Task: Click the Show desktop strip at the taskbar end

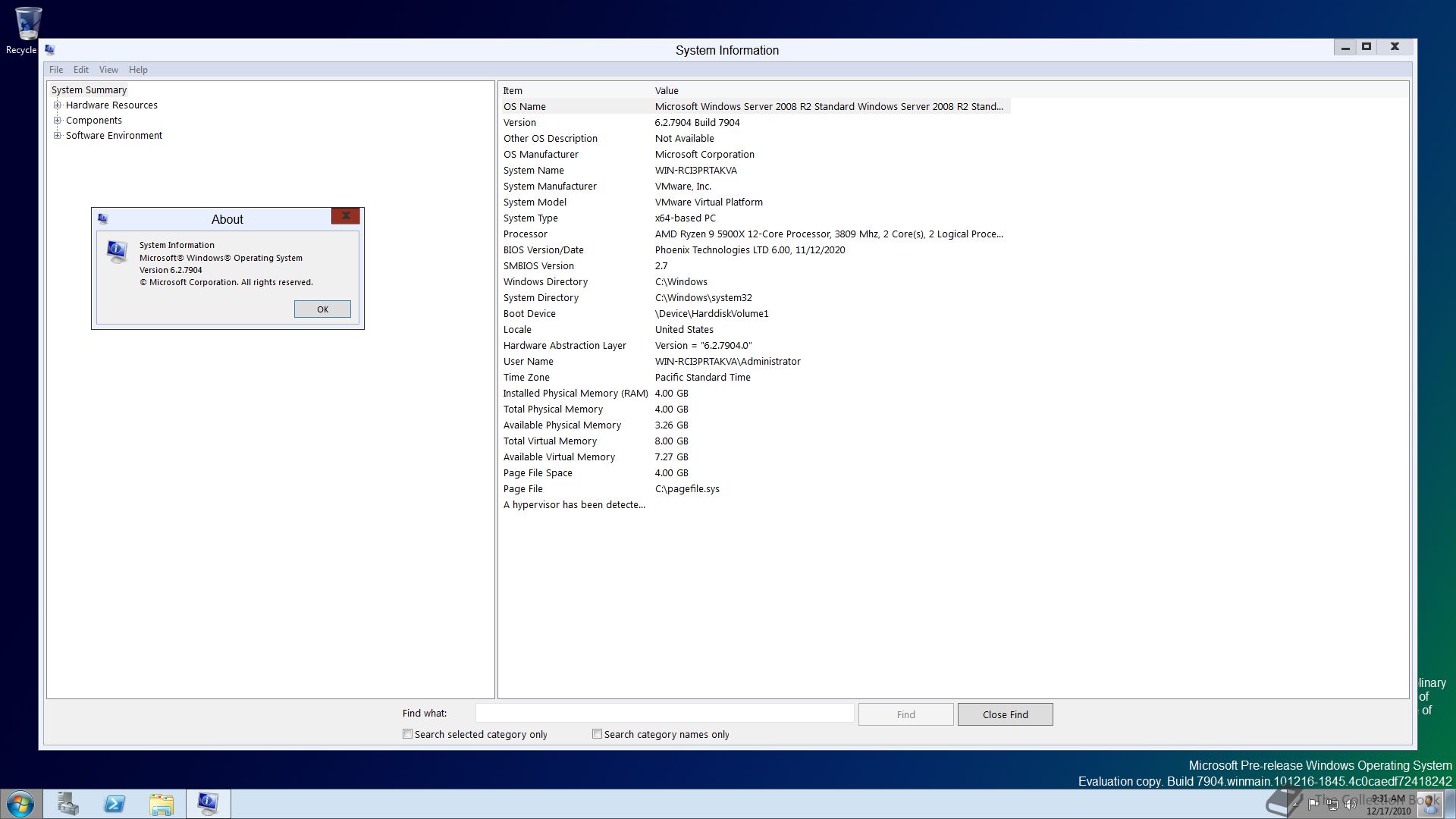Action: click(1449, 804)
